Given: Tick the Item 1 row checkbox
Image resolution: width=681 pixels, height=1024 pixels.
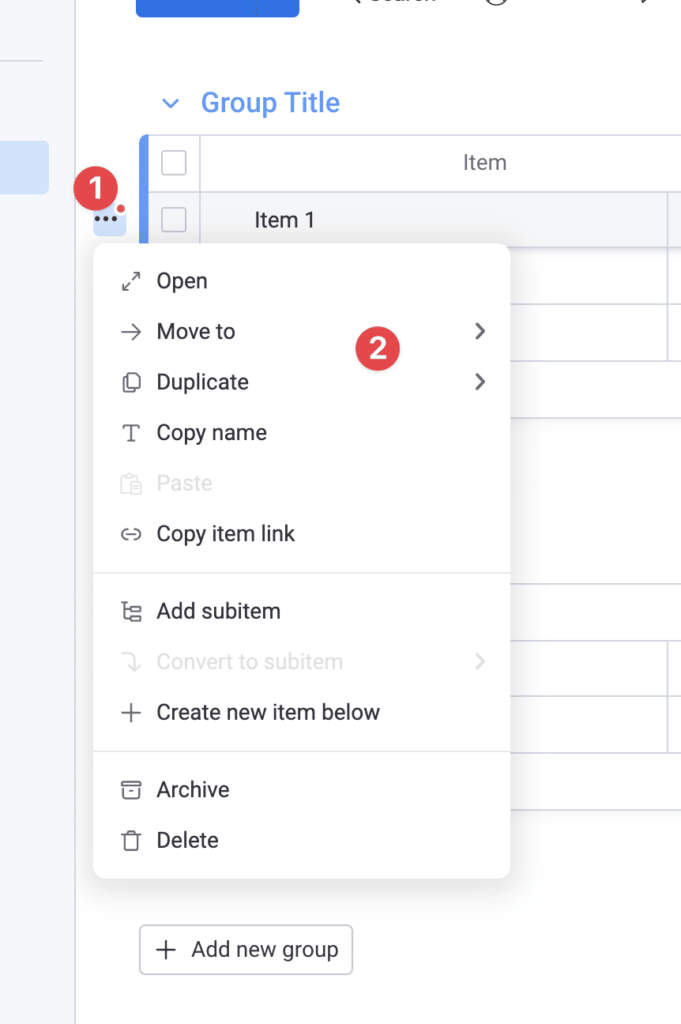Looking at the screenshot, I should pos(174,219).
